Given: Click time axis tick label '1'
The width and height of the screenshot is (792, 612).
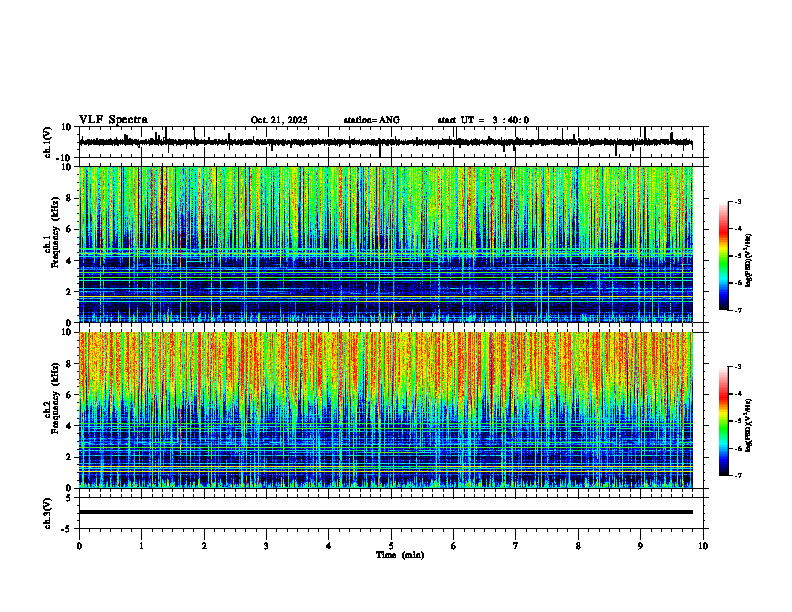Looking at the screenshot, I should coord(141,546).
